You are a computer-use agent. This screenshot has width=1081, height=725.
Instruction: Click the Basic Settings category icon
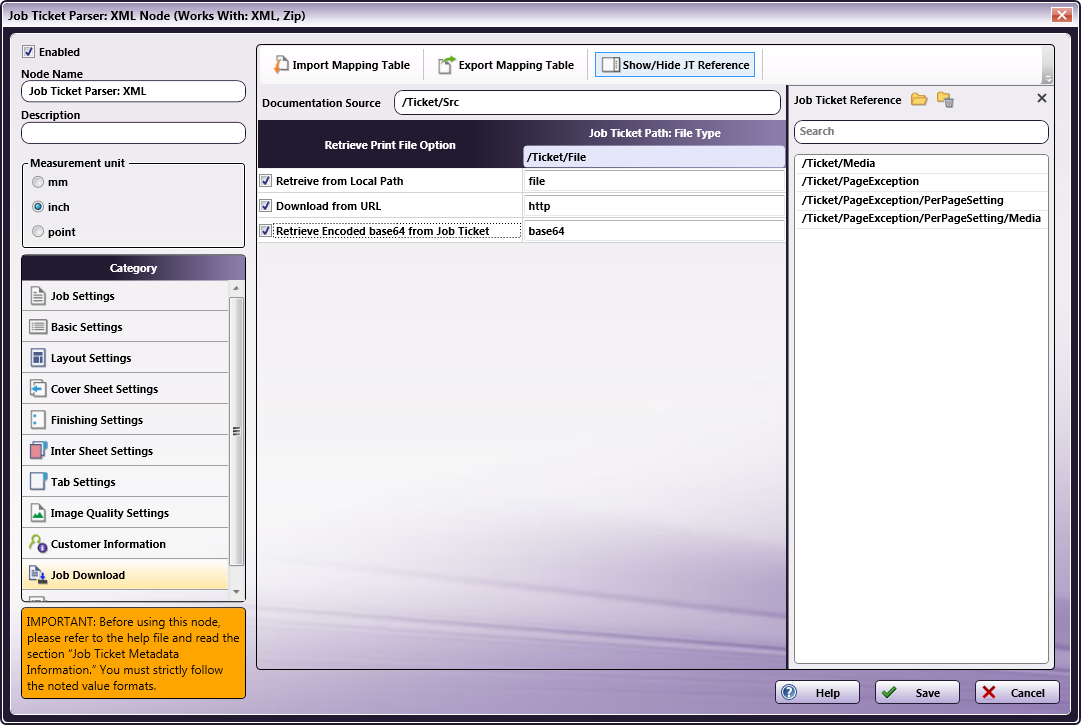point(38,327)
